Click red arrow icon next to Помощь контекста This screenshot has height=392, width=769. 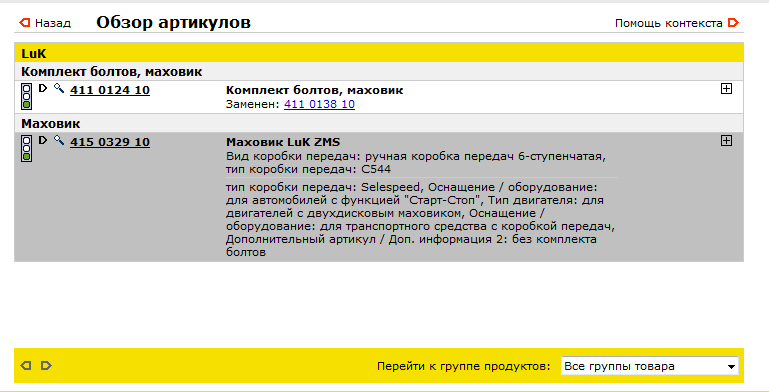[733, 23]
